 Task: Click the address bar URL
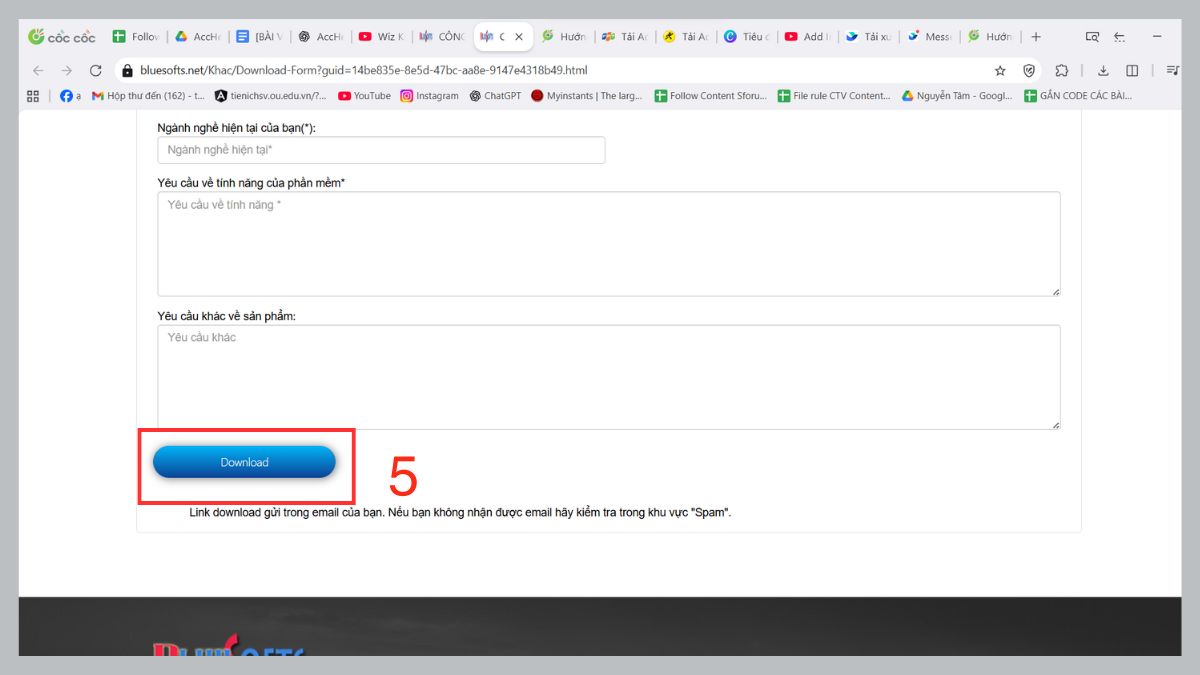tap(364, 71)
